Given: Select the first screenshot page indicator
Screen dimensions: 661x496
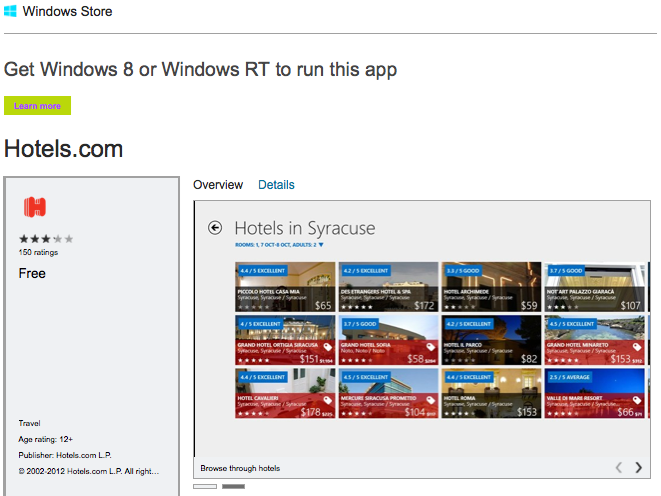Looking at the screenshot, I should [x=205, y=486].
